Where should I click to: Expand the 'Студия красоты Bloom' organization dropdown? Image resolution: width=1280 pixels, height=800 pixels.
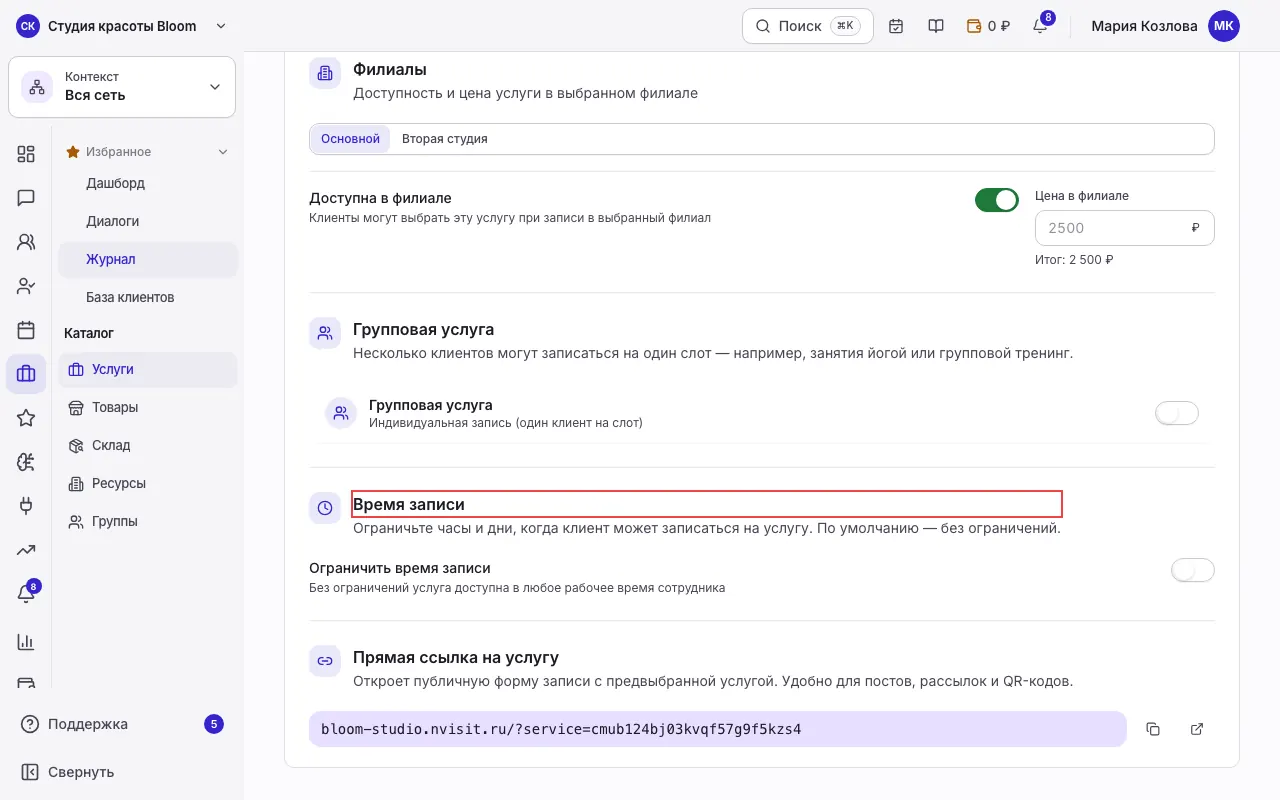pyautogui.click(x=122, y=26)
